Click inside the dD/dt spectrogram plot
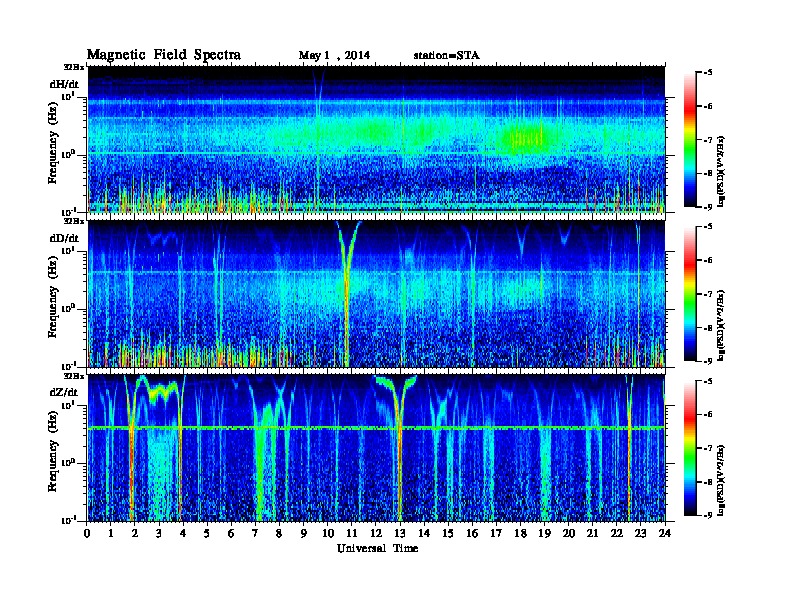Viewport: 792px width, 612px height. click(x=376, y=294)
